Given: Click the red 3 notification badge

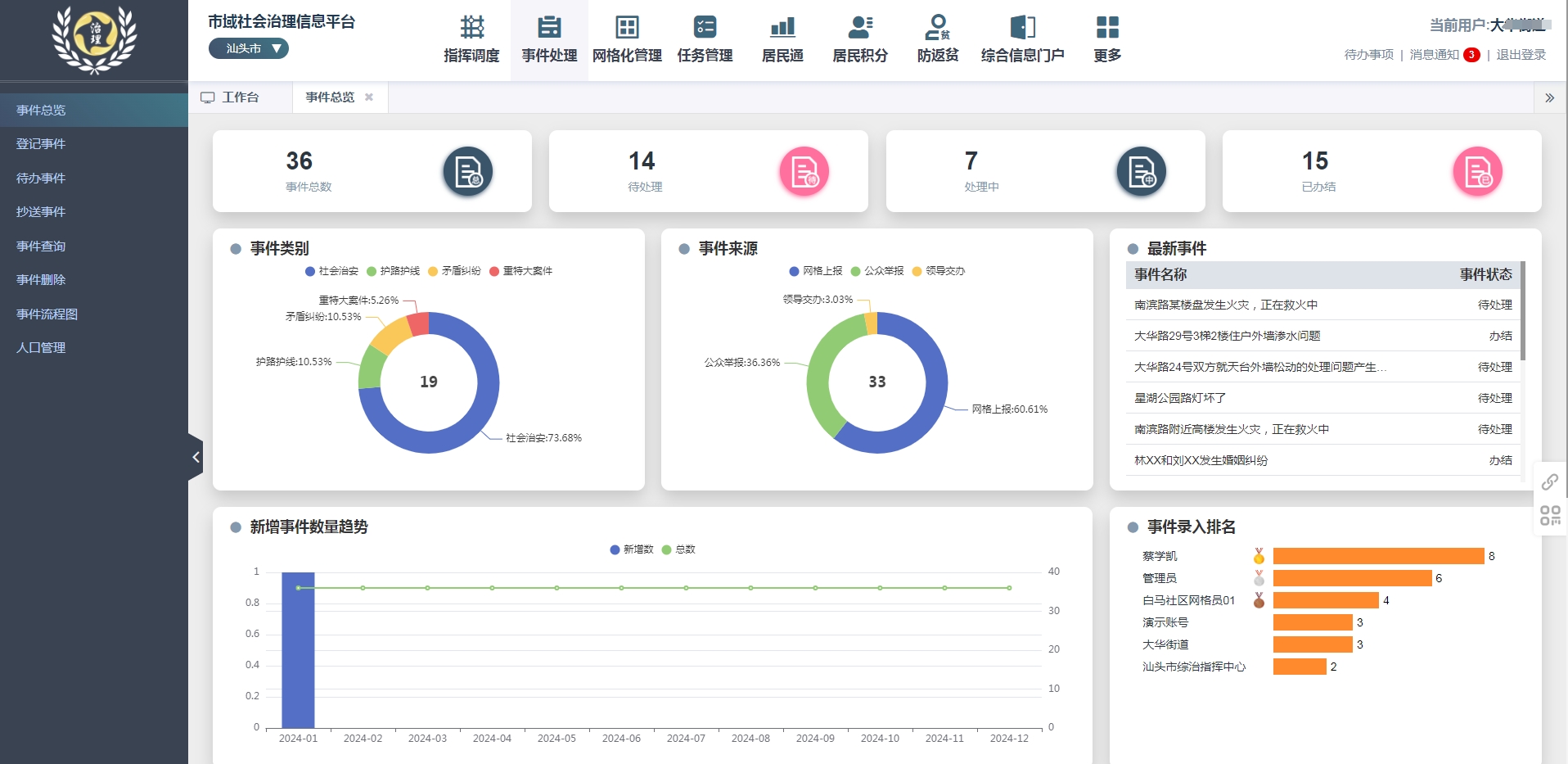Looking at the screenshot, I should (1471, 55).
